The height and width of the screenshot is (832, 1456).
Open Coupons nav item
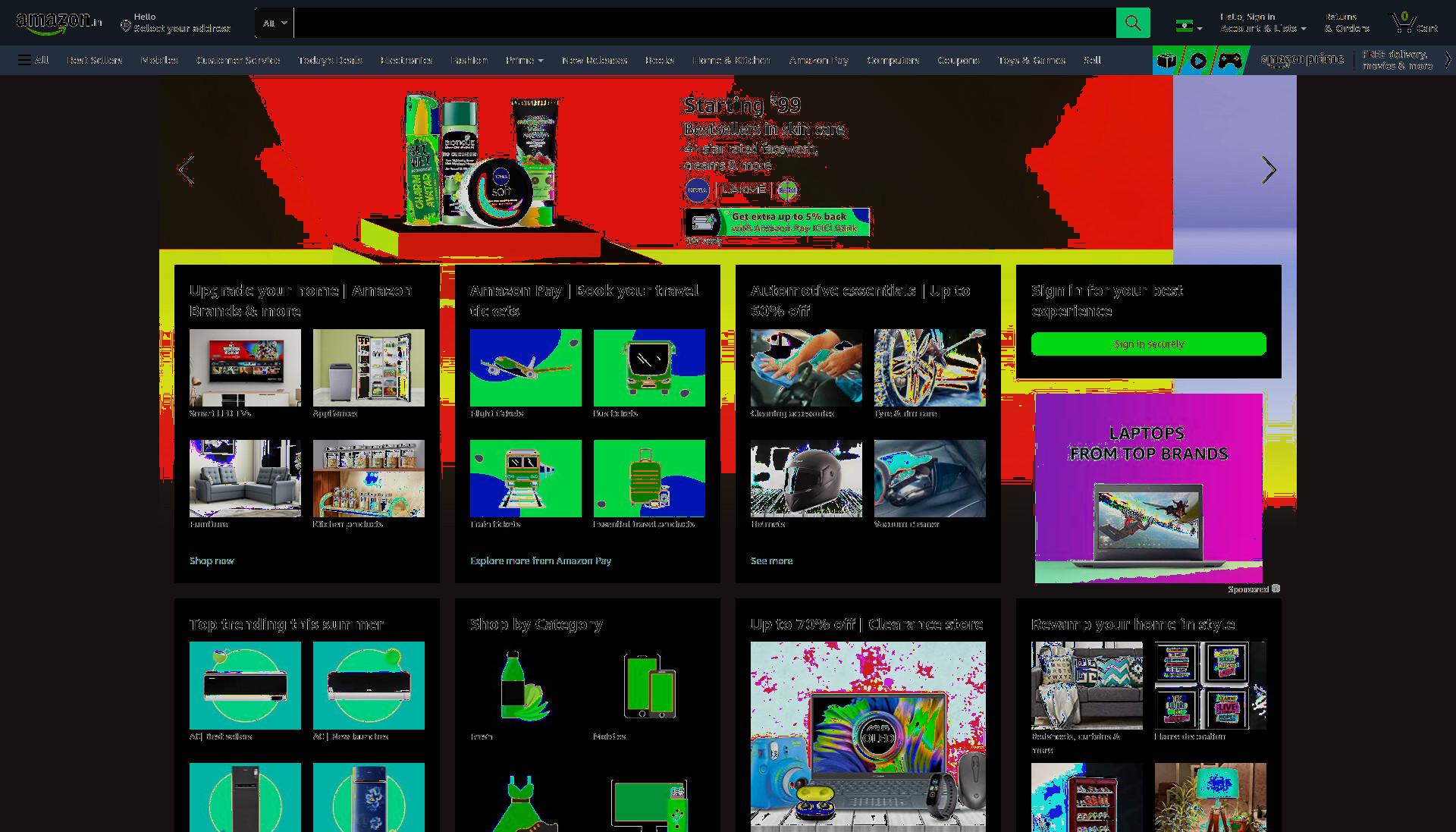coord(958,60)
